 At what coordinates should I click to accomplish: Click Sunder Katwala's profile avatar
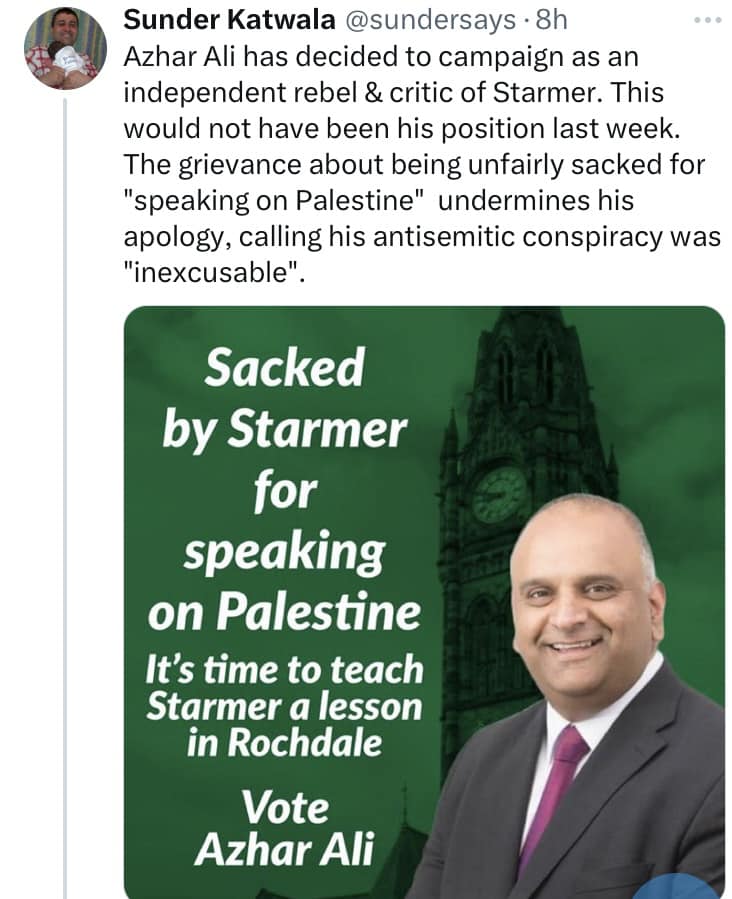[x=64, y=49]
